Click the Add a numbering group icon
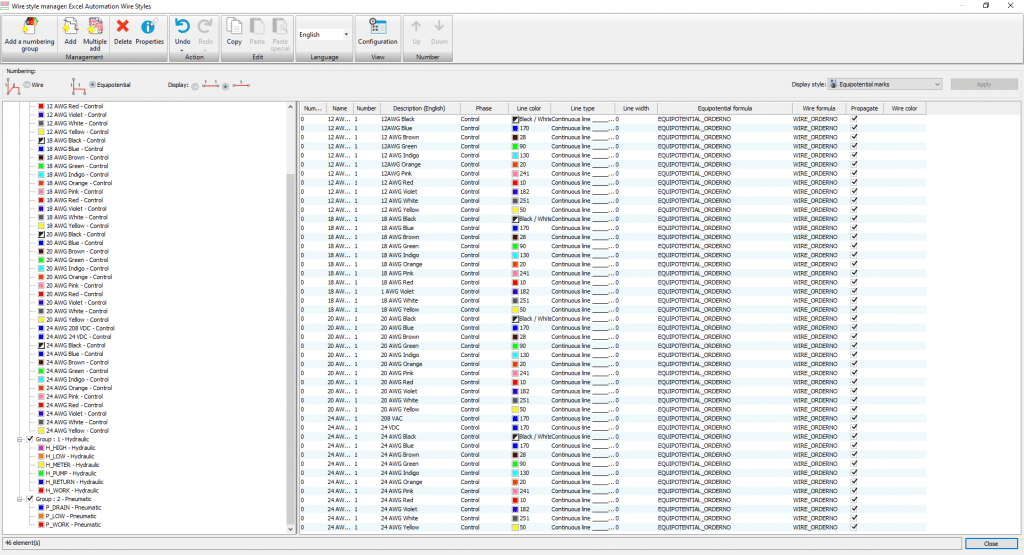 29,26
